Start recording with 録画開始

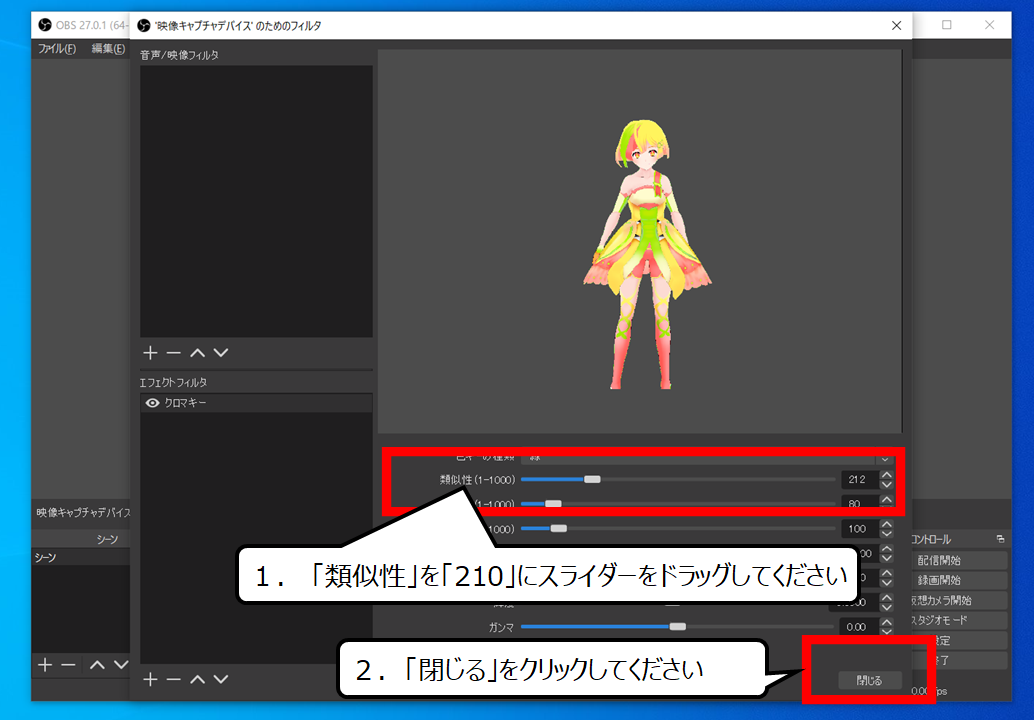click(959, 580)
